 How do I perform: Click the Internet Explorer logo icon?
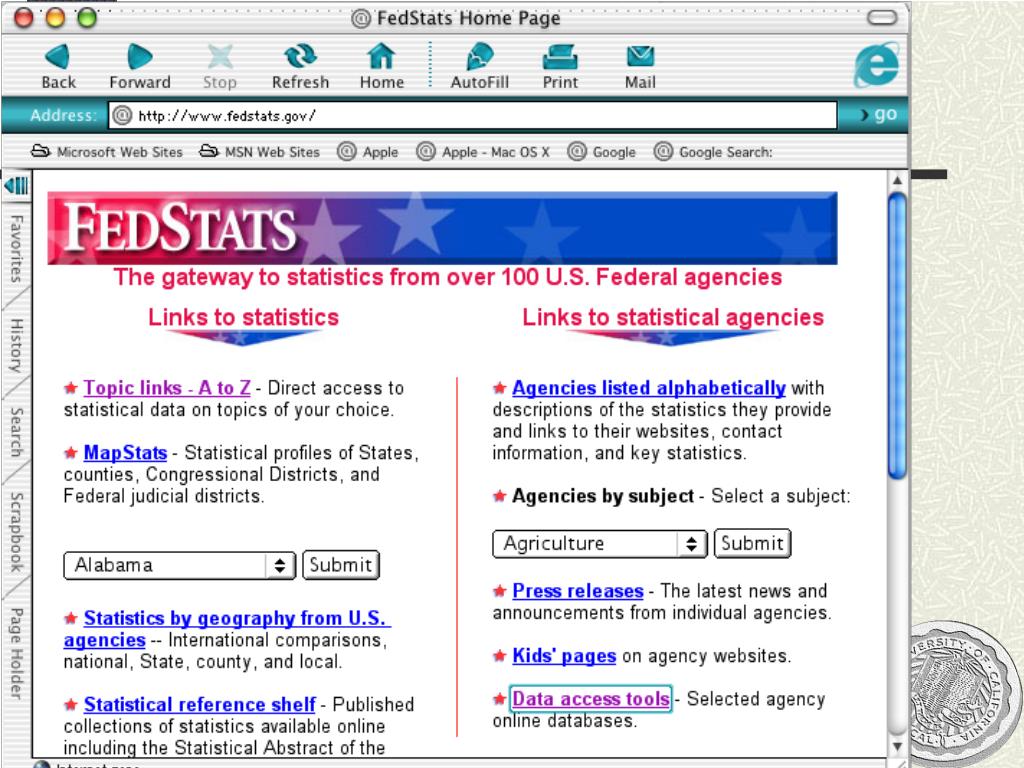(876, 64)
